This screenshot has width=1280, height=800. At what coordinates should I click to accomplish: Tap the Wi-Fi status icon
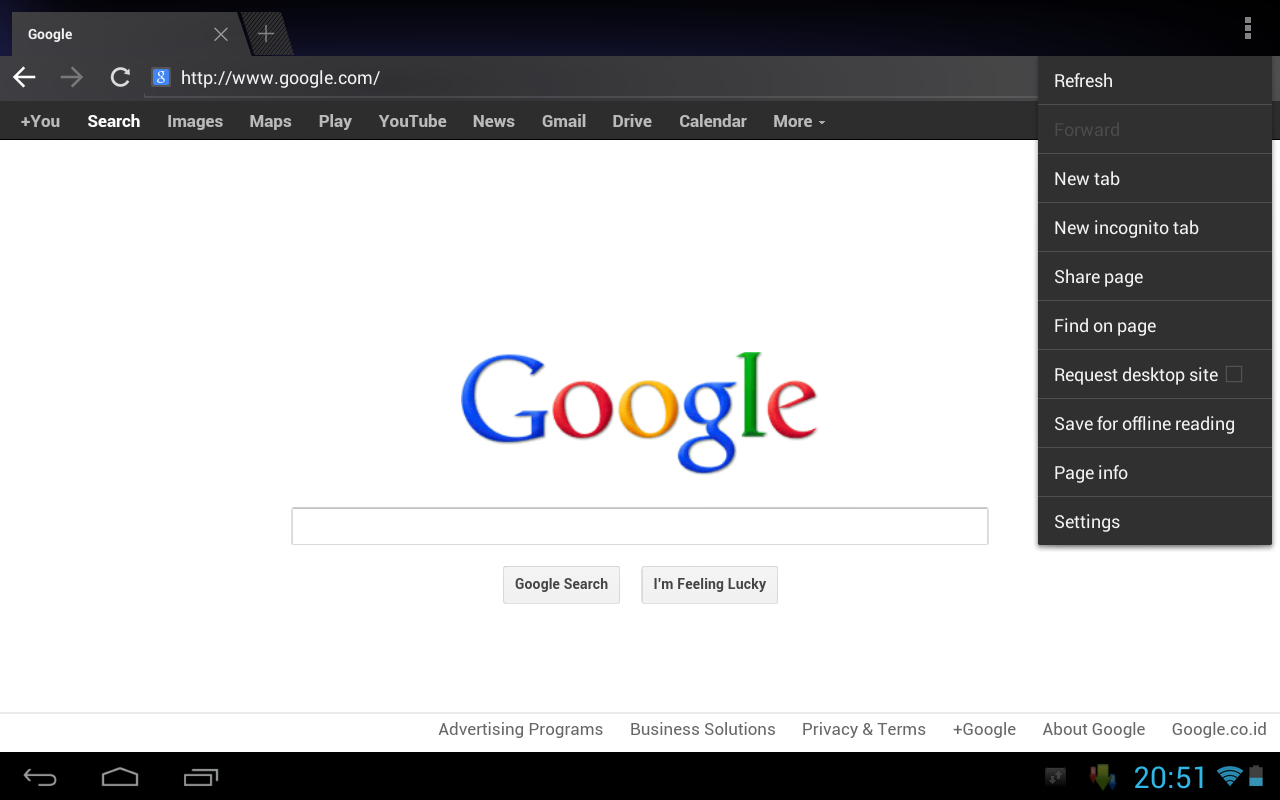[x=1229, y=776]
